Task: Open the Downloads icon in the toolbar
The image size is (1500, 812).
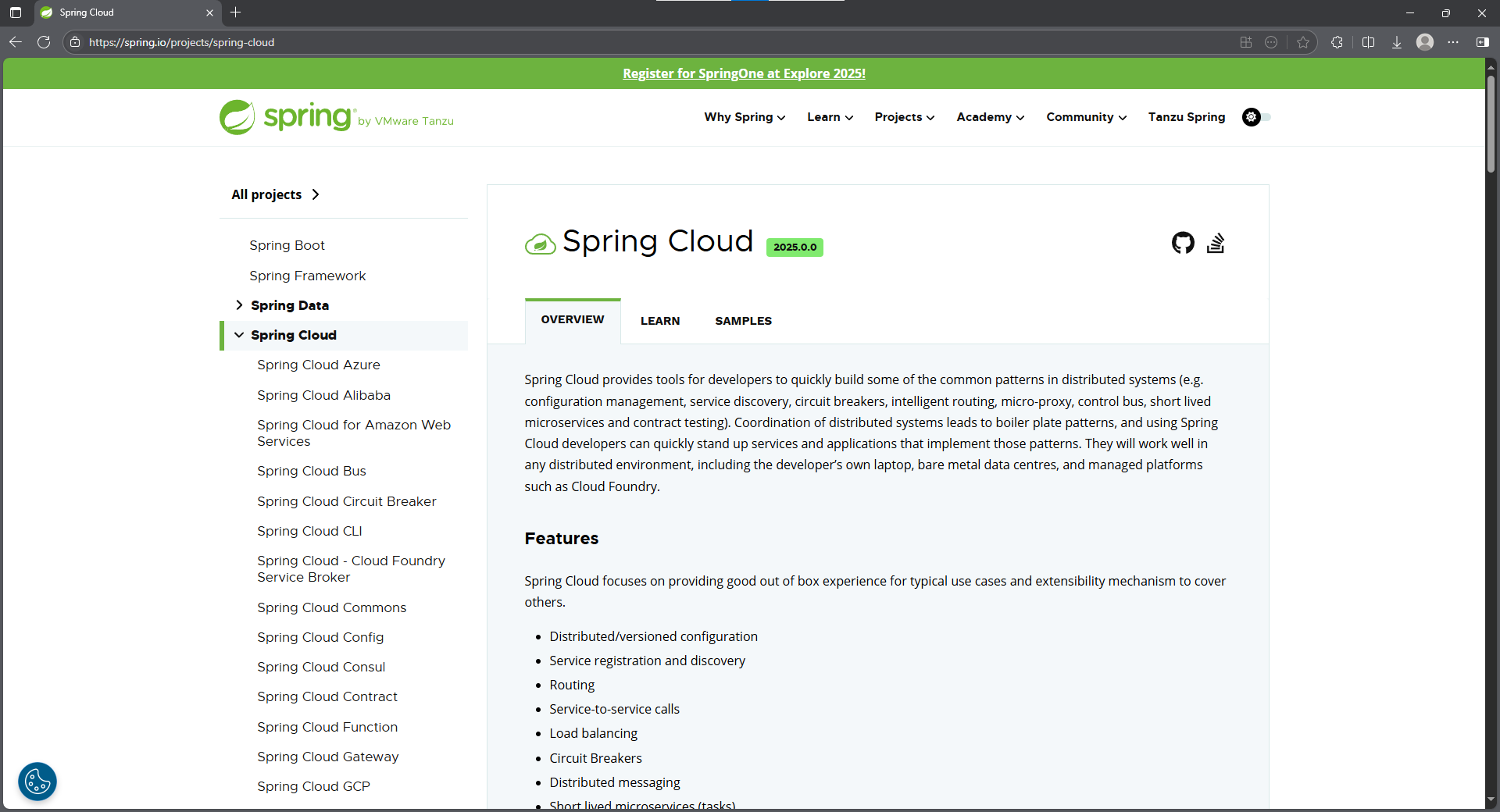Action: [x=1396, y=42]
